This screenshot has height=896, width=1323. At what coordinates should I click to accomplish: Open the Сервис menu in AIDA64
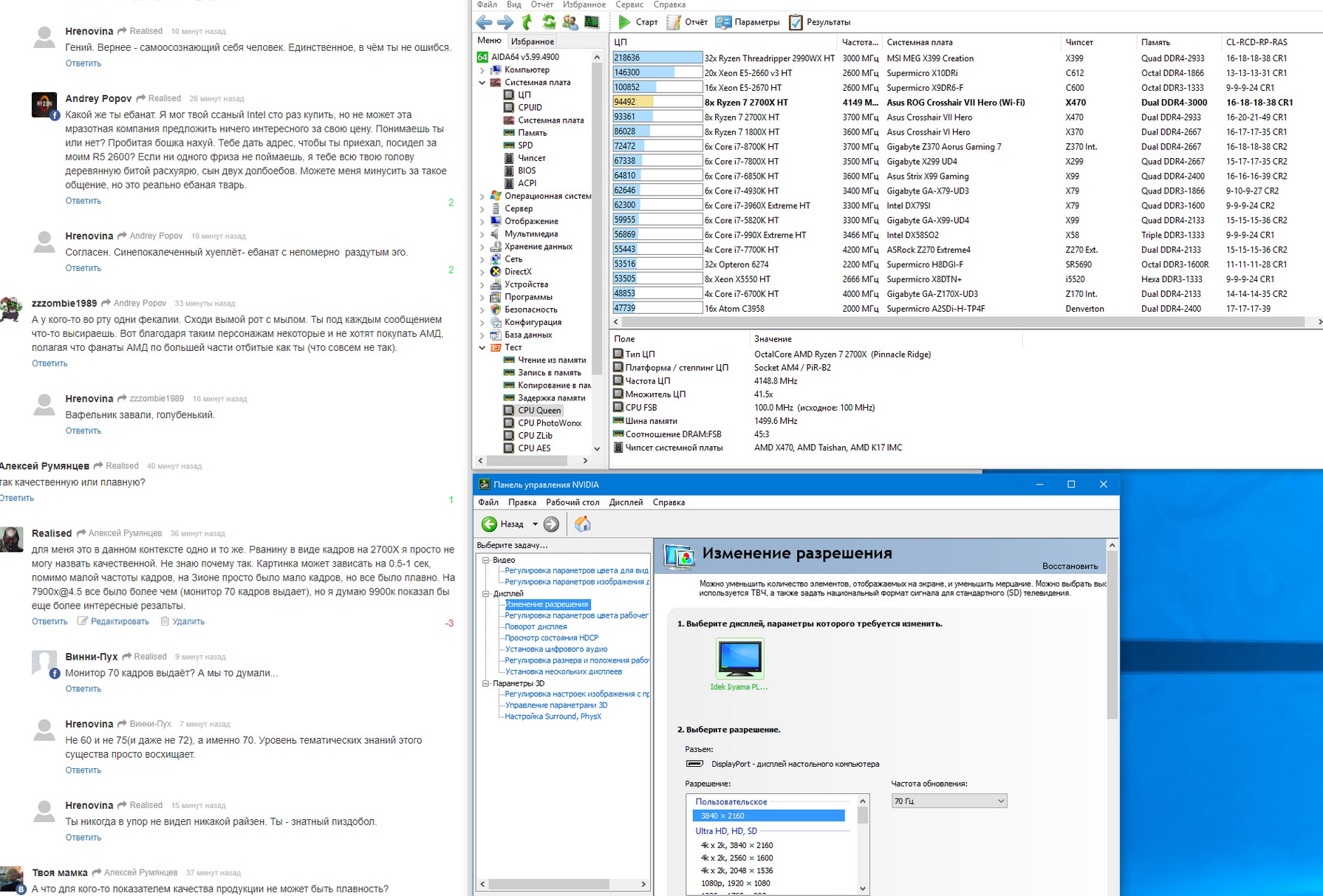(x=629, y=4)
